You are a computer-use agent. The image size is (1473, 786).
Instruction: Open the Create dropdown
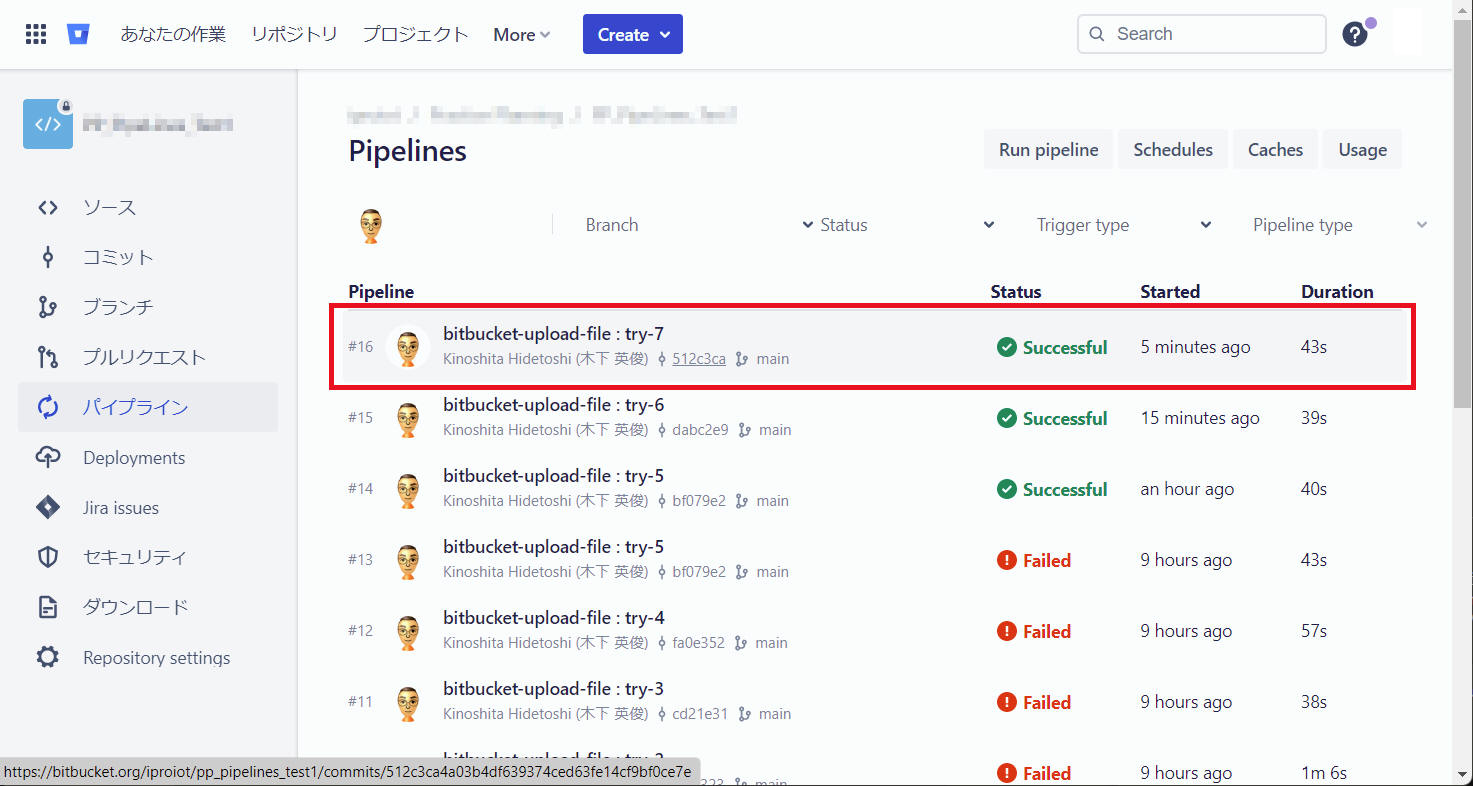coord(633,34)
